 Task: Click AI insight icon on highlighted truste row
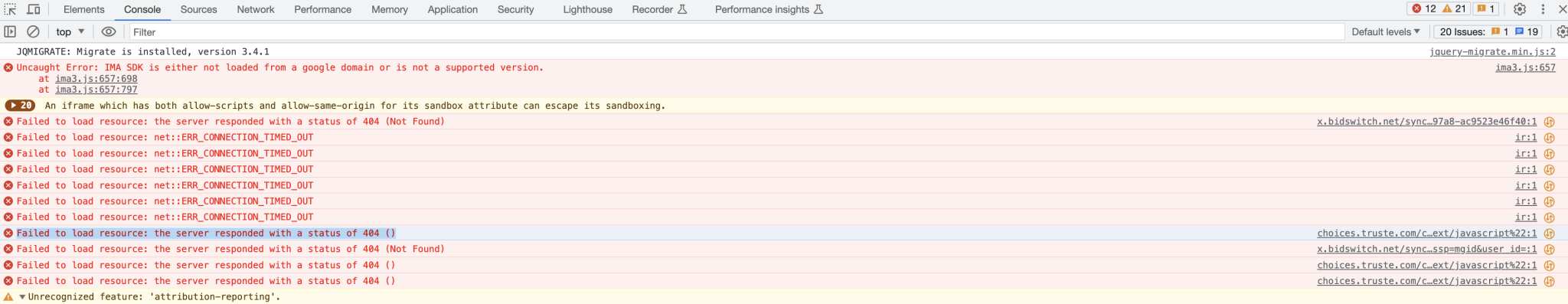(x=1549, y=234)
